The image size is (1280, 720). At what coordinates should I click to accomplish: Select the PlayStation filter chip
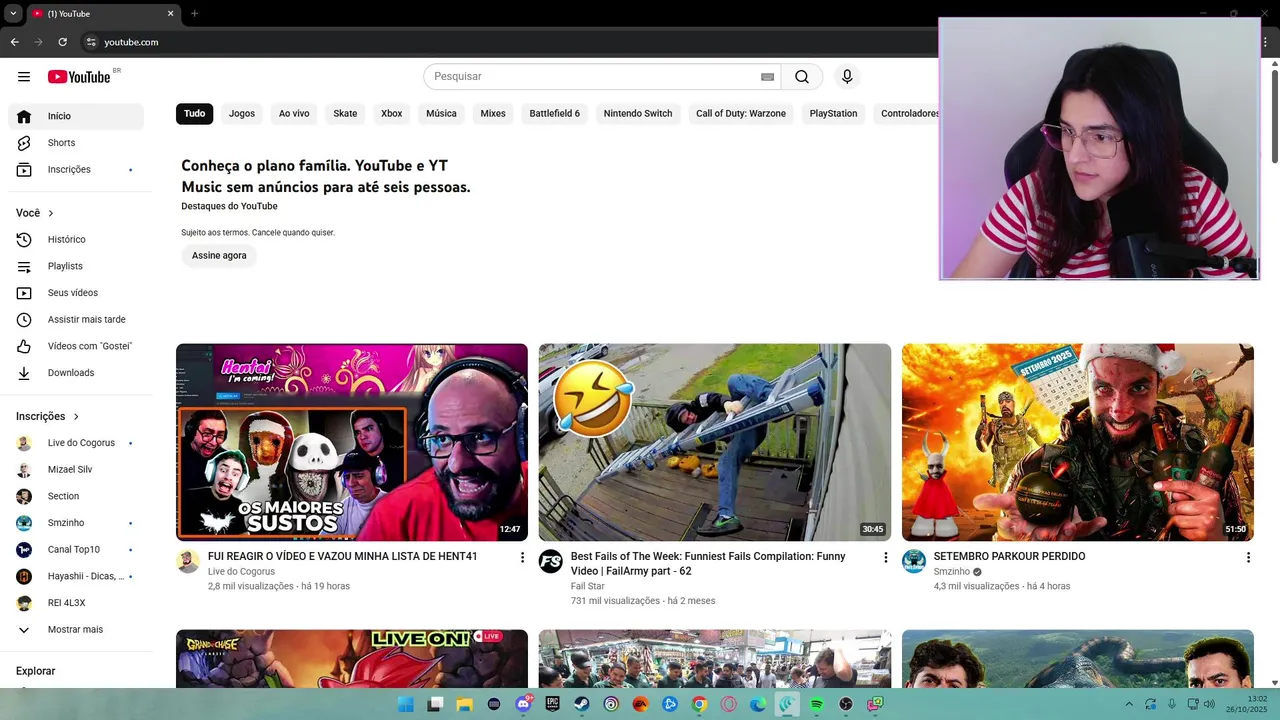click(834, 114)
